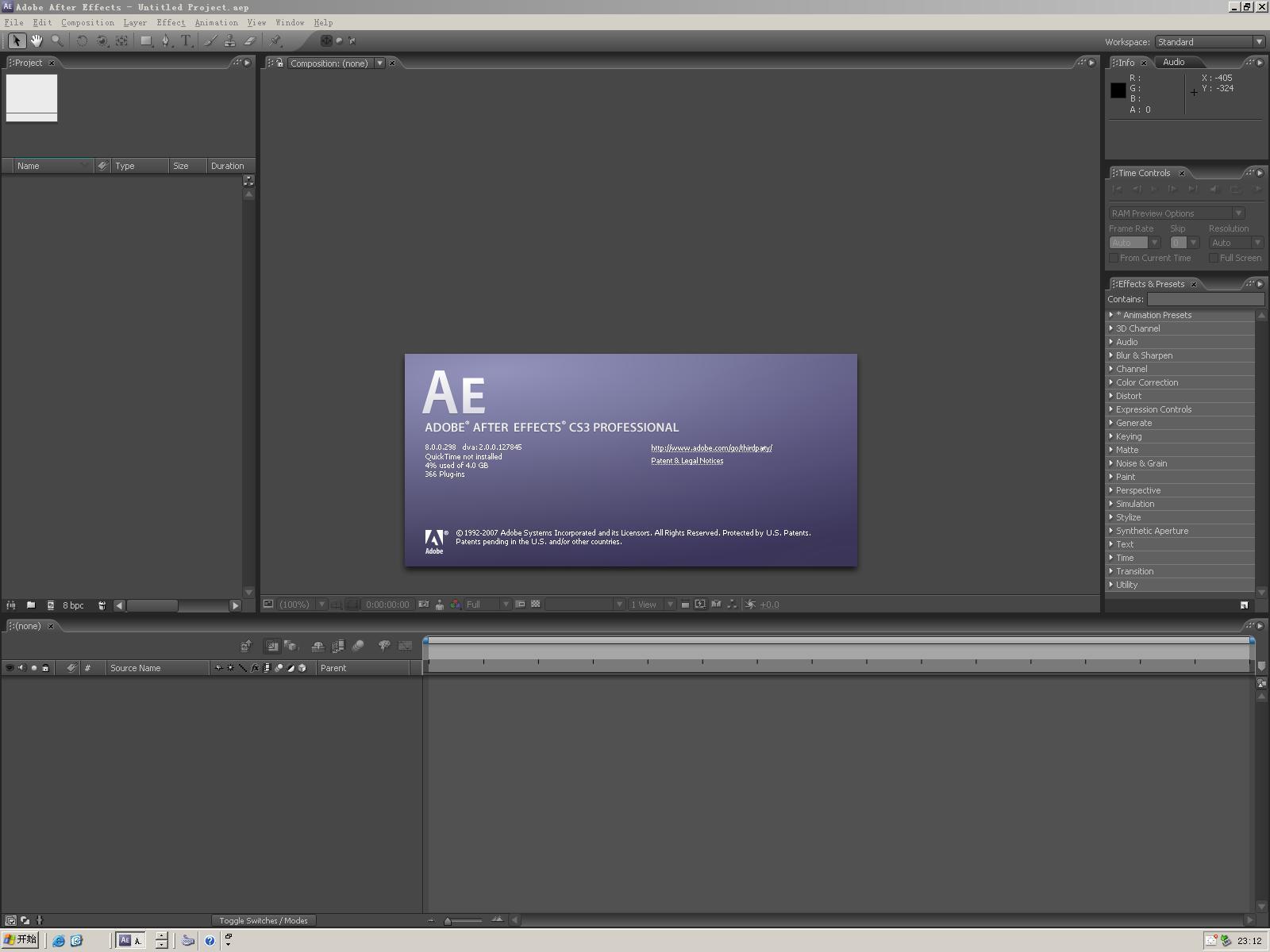The image size is (1270, 952).
Task: Click the Comp Flowchart View icon
Action: (732, 605)
